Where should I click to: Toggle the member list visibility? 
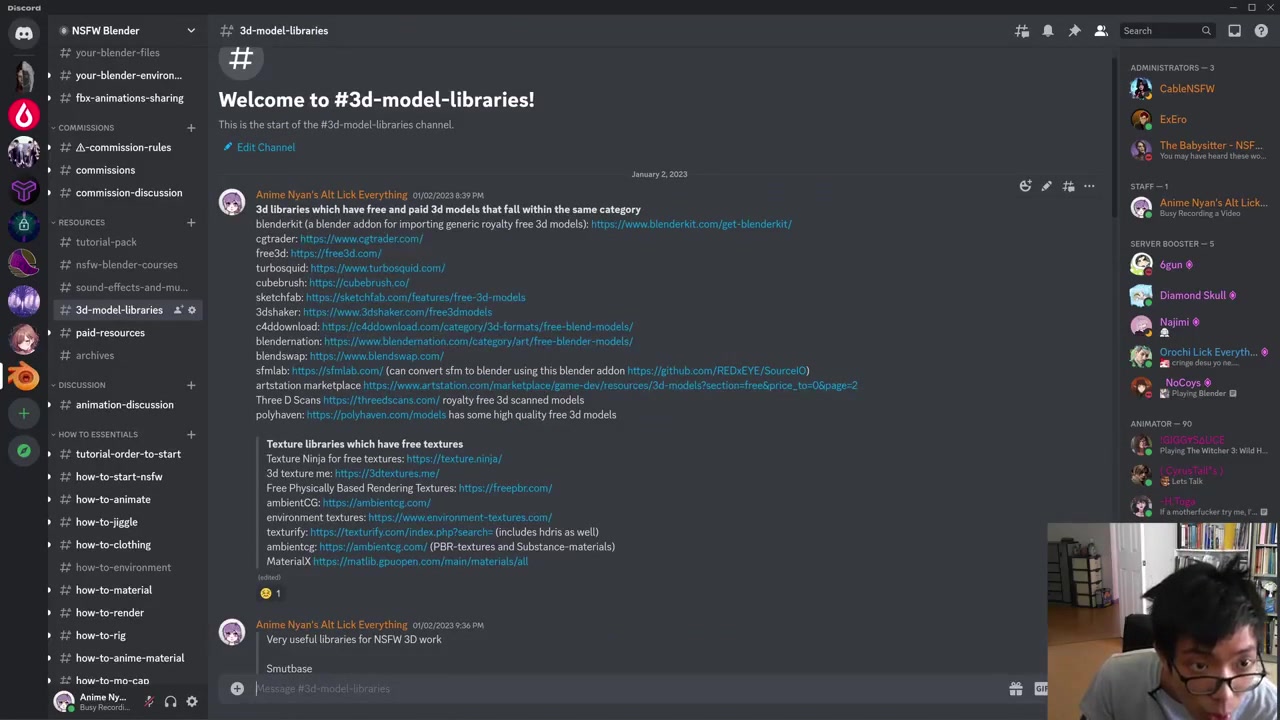click(1101, 31)
